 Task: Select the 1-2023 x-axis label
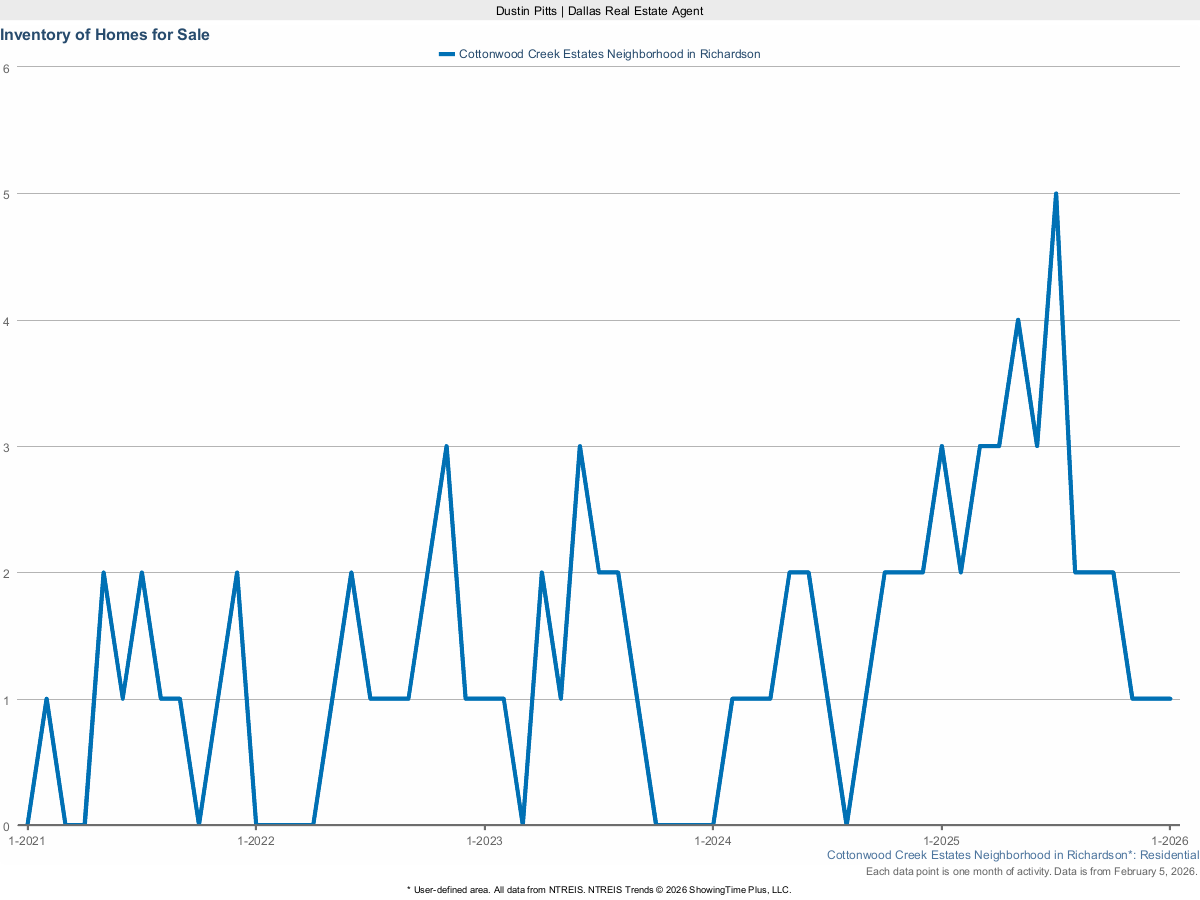click(484, 840)
